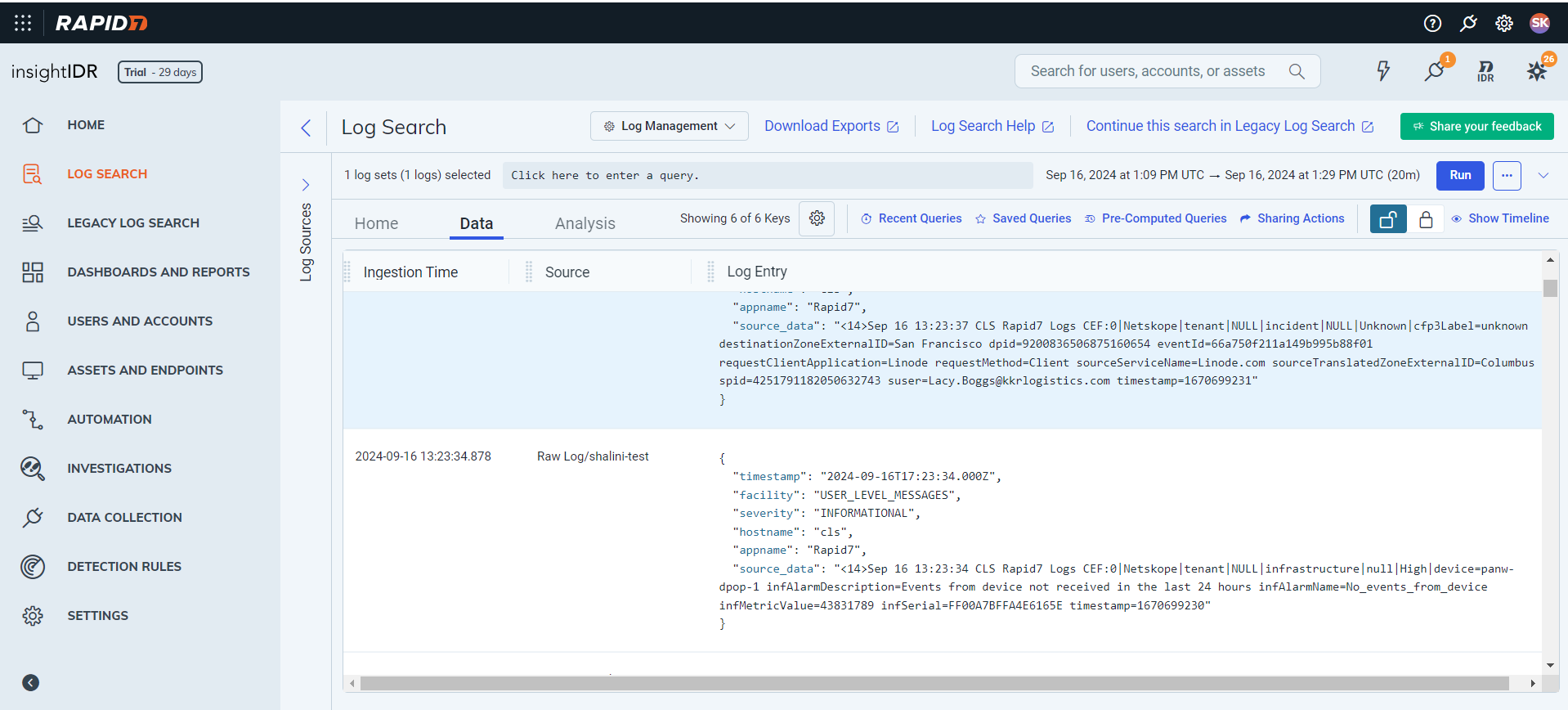1568x710 pixels.
Task: Click the Assets and Endpoints monitor icon
Action: click(33, 371)
